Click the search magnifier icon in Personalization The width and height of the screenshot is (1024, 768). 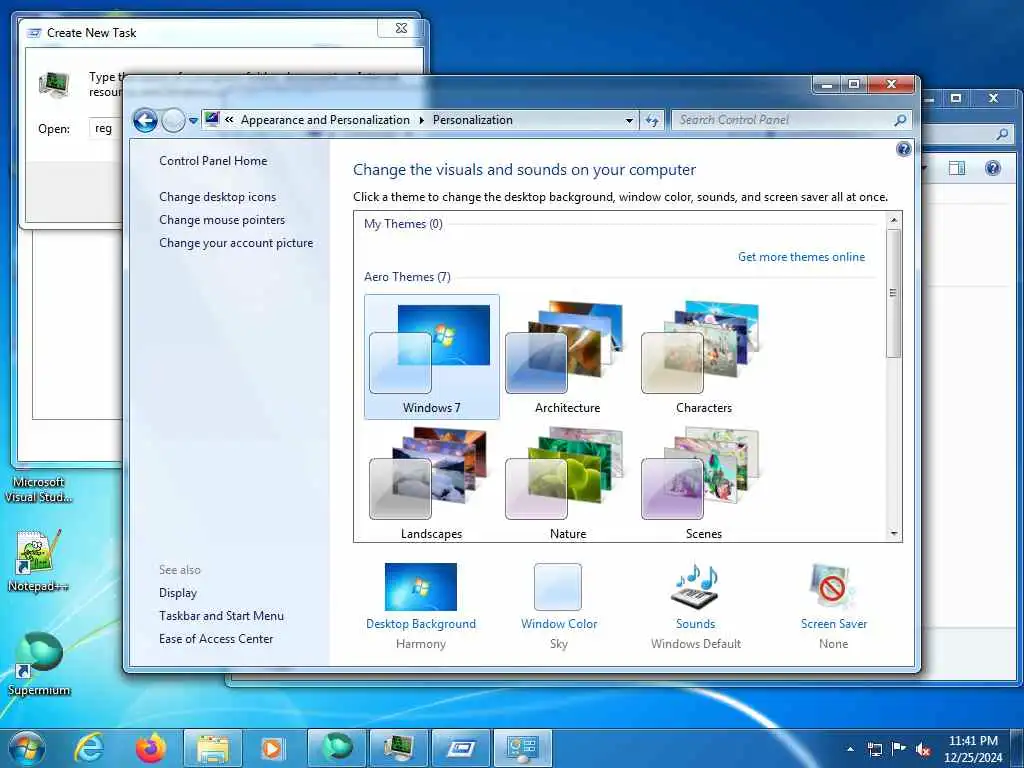coord(900,120)
